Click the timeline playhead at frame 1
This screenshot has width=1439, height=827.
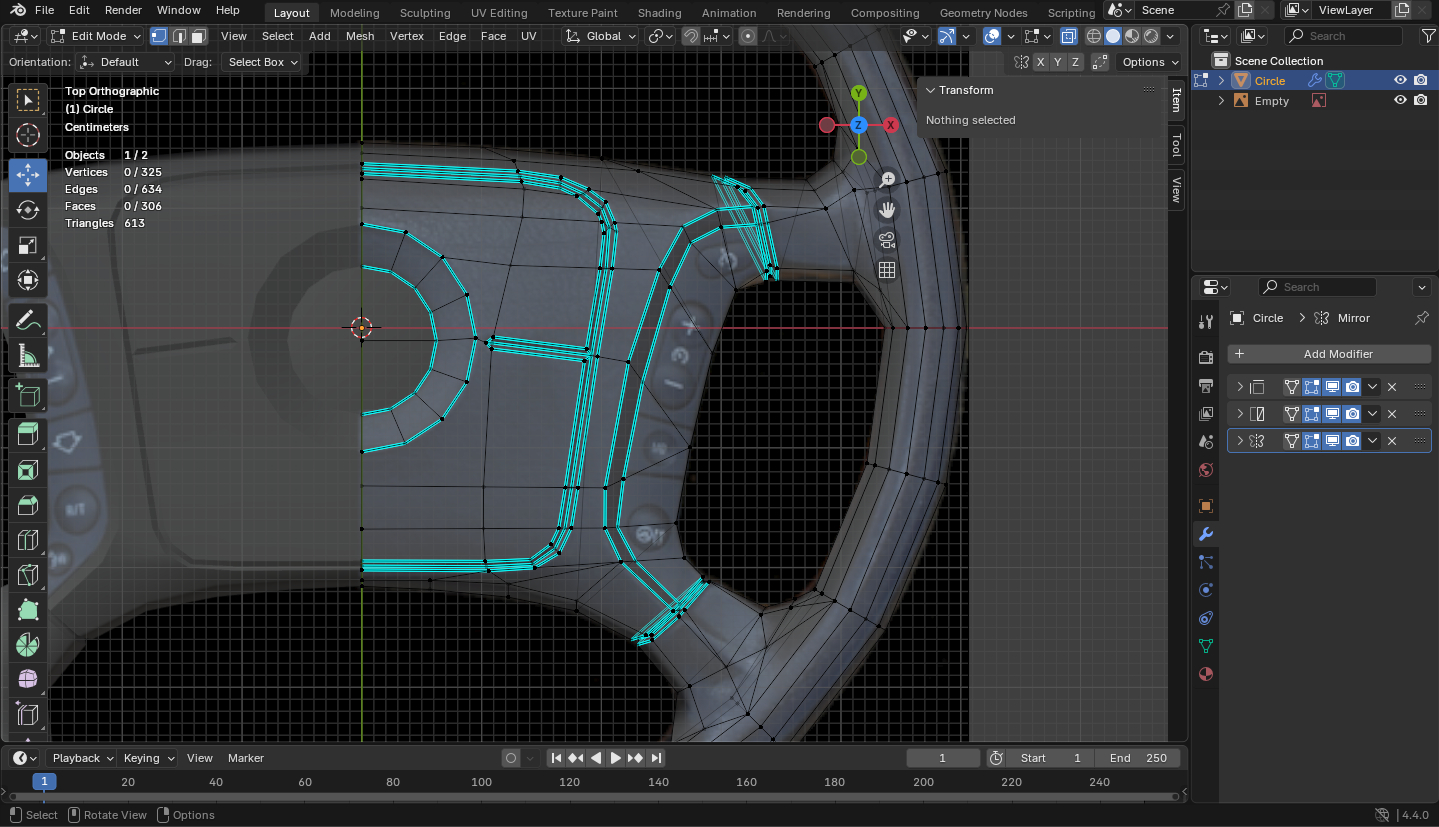pos(44,782)
